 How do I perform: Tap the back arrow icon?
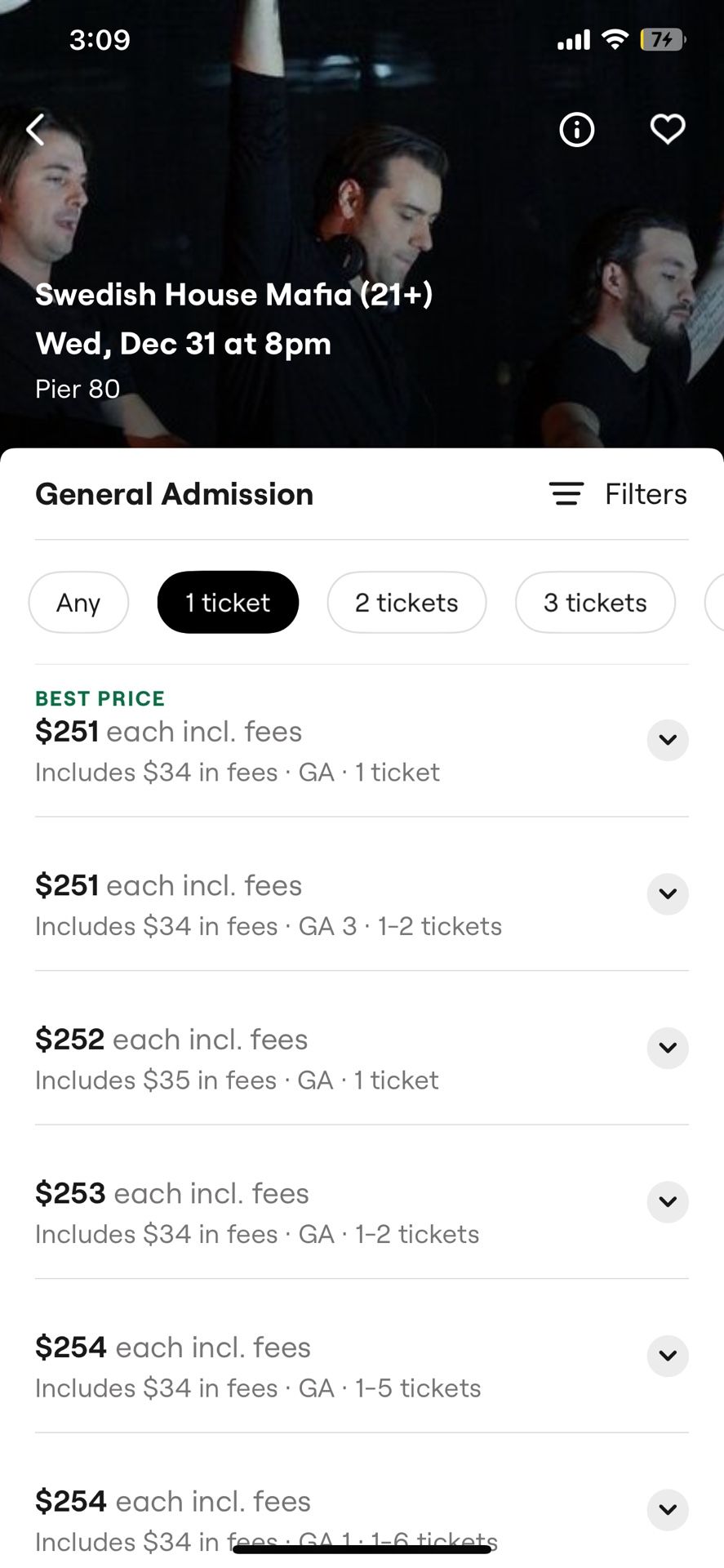[x=35, y=129]
